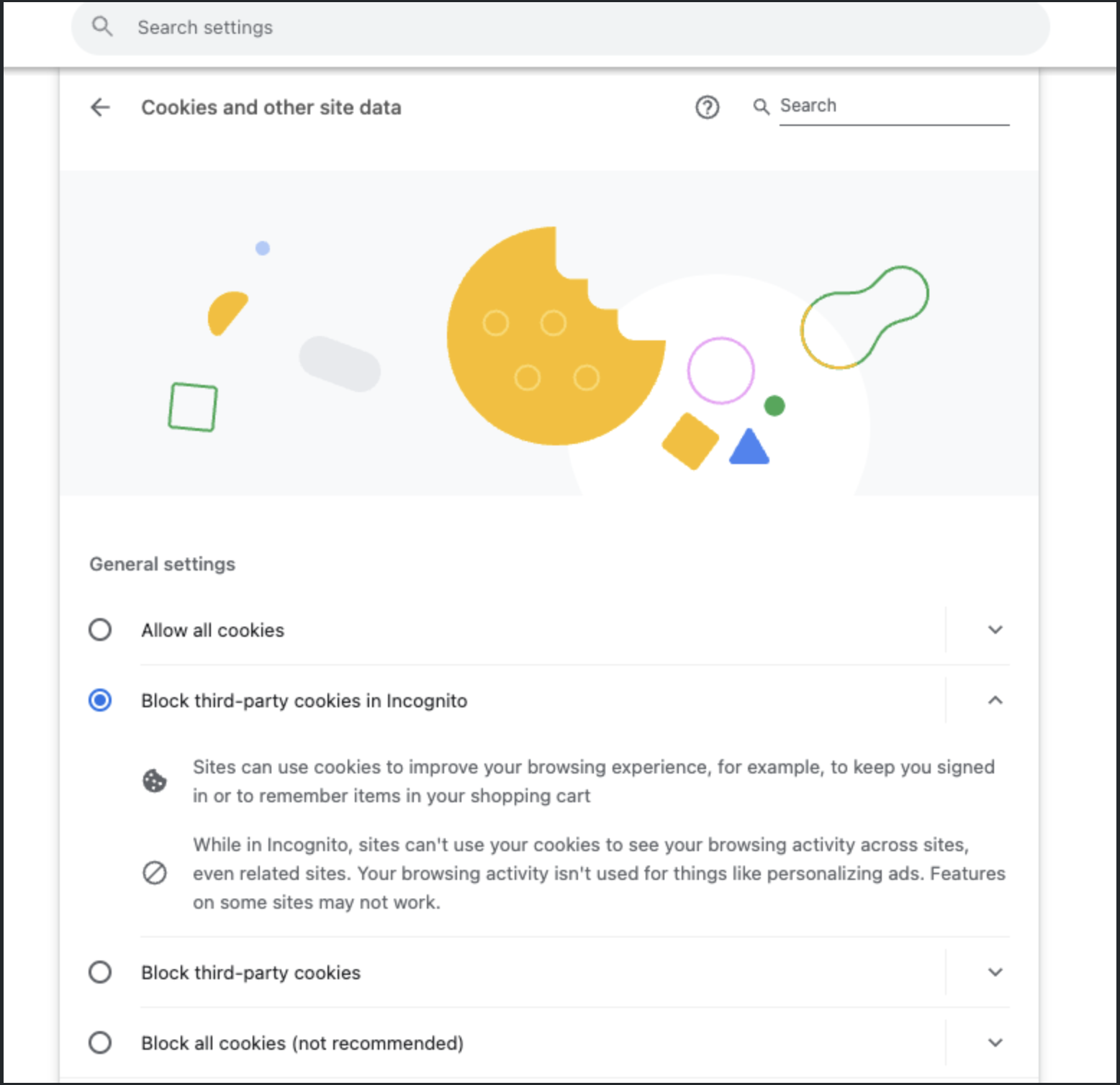Click the magnifier icon in Search settings bar

102,27
